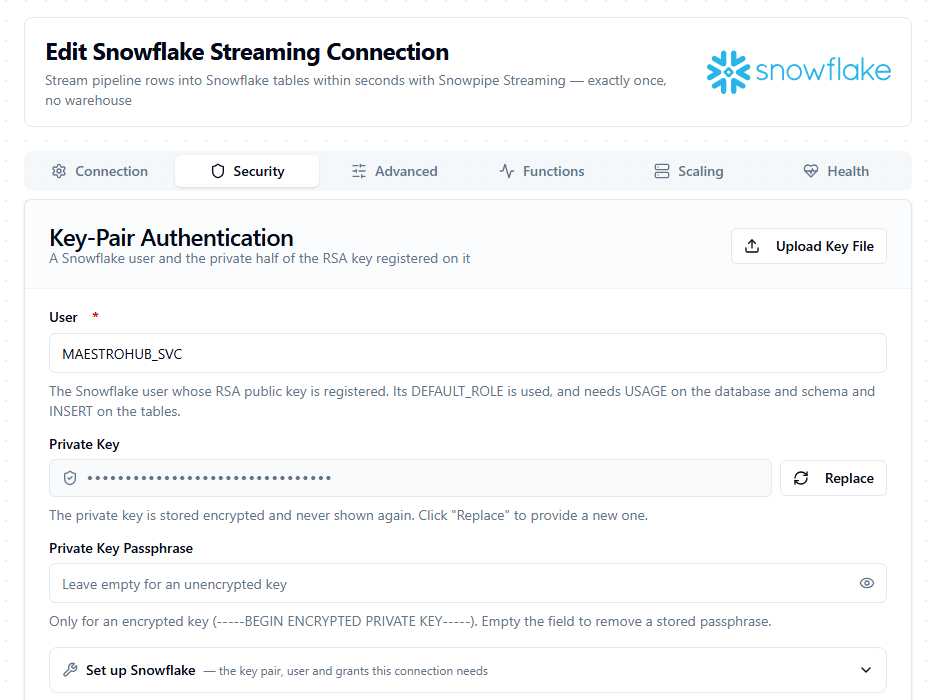Show passphrase with the eye icon
The height and width of the screenshot is (700, 936).
pos(867,583)
